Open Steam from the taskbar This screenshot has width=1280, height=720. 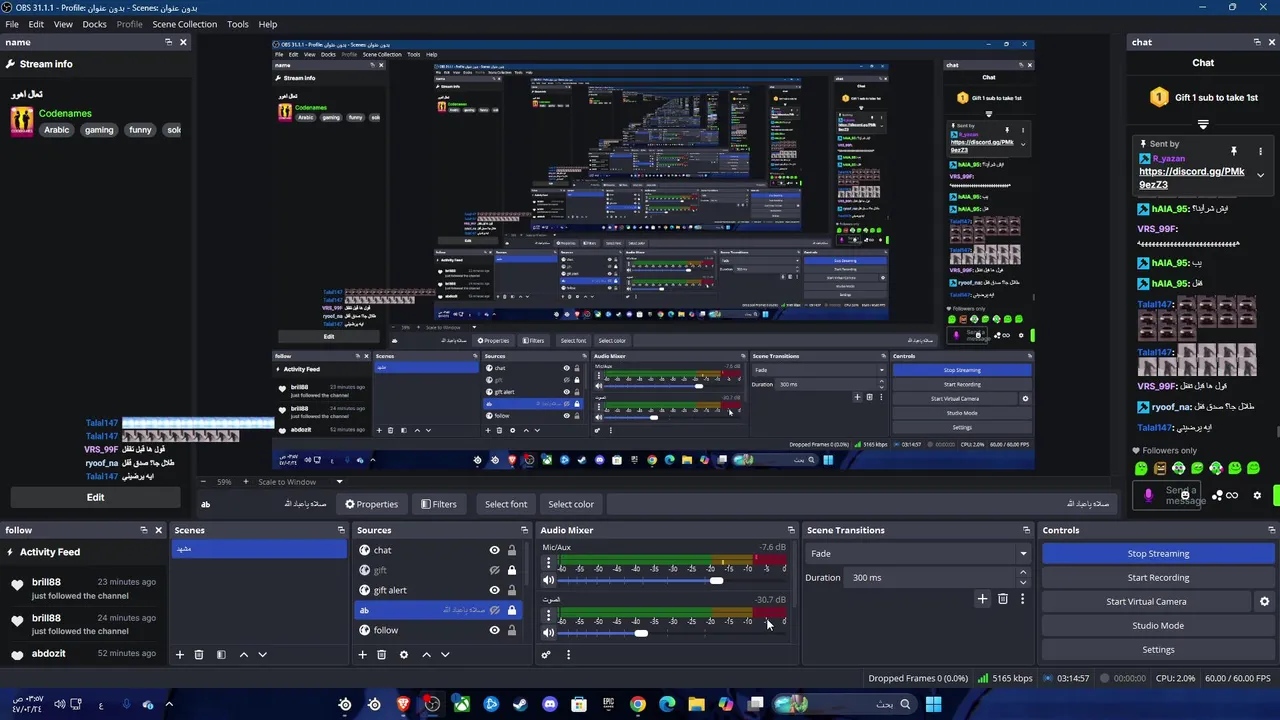point(520,704)
